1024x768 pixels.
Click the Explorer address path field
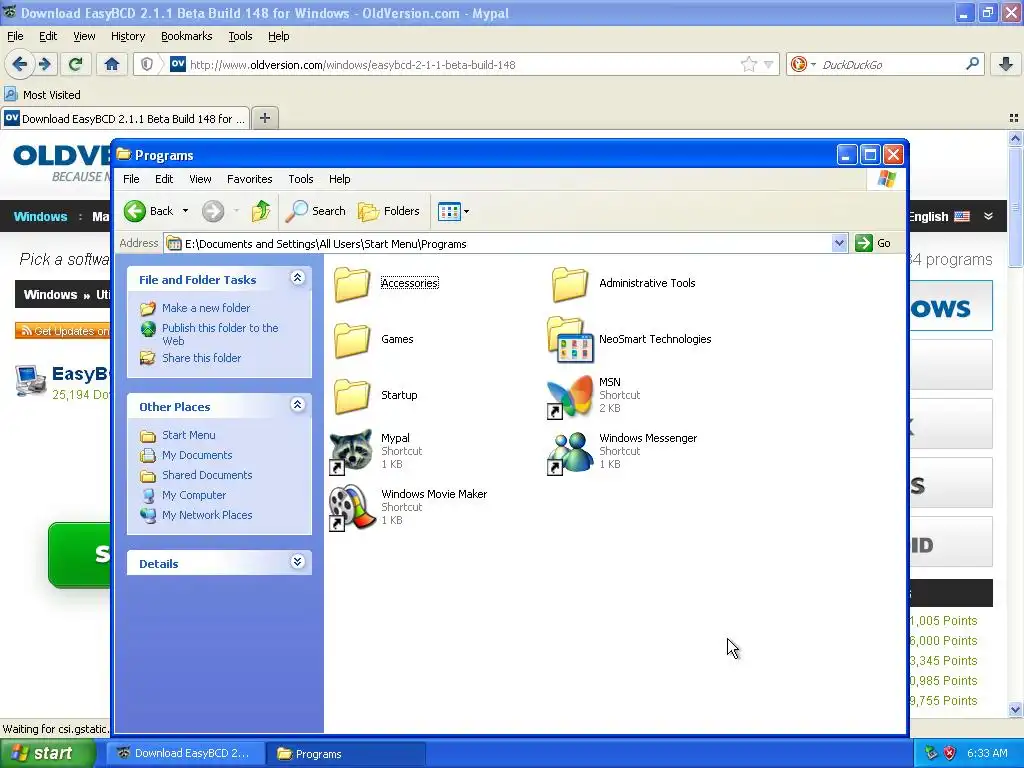point(498,244)
